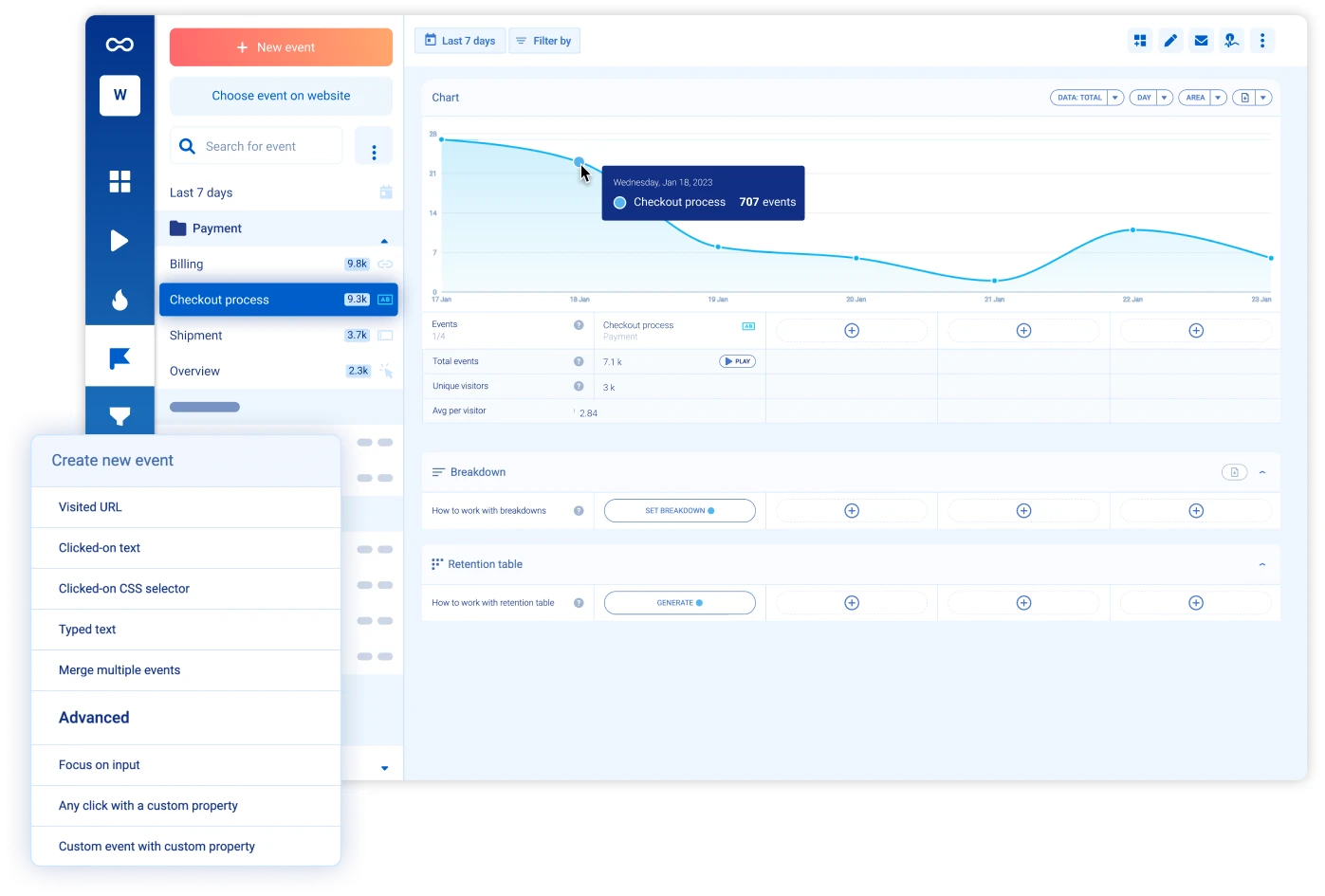The image size is (1325, 896).
Task: Open the DATA: TOTAL dropdown
Action: (1086, 98)
